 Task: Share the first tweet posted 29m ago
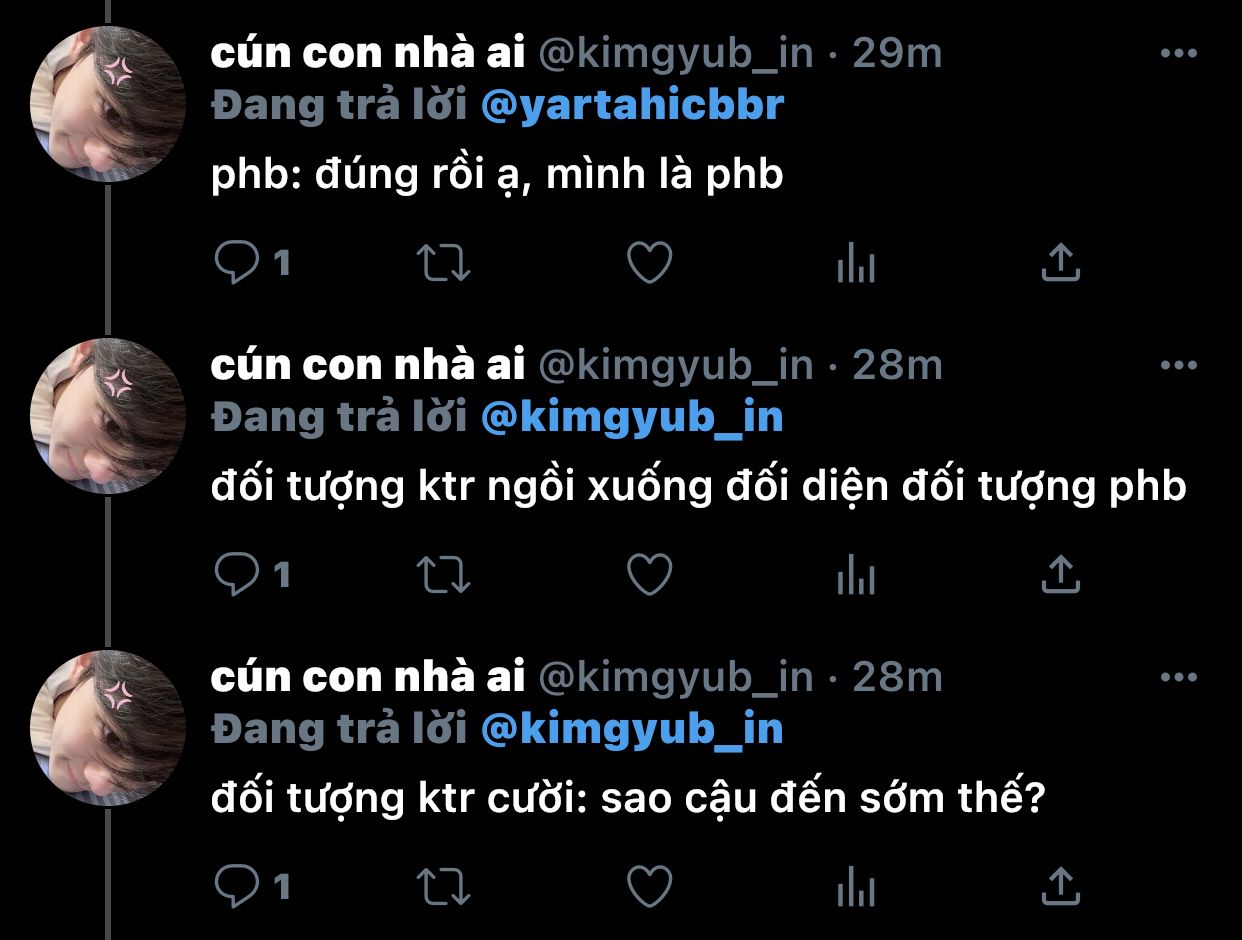tap(1061, 263)
